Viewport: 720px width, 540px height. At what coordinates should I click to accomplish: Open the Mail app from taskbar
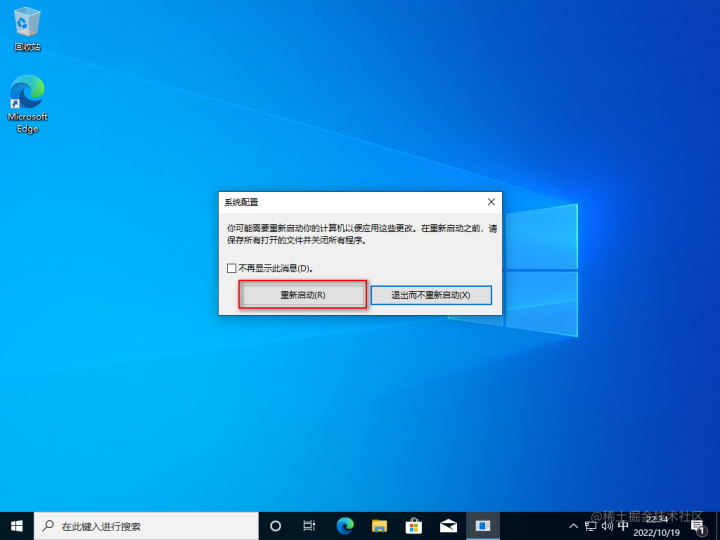click(x=448, y=526)
